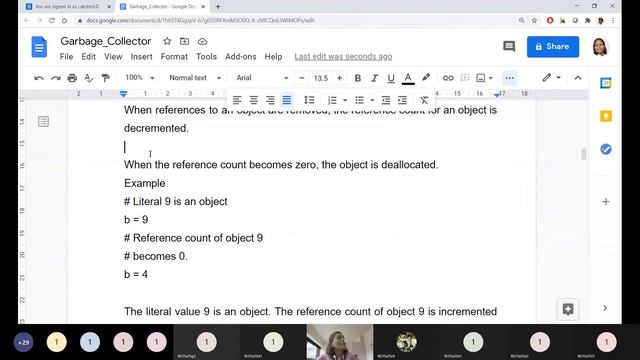Screen dimensions: 640x360
Task: Open the Insert menu
Action: [141, 57]
